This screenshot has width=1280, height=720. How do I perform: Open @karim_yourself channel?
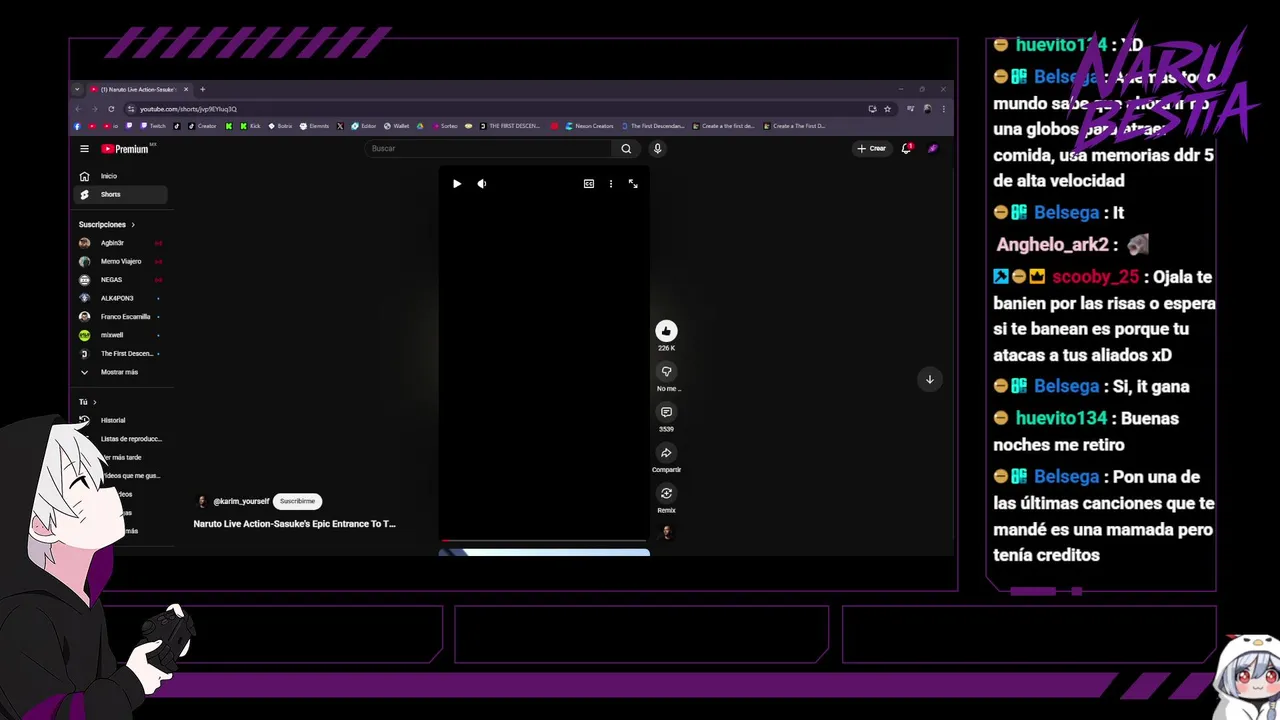(x=241, y=501)
